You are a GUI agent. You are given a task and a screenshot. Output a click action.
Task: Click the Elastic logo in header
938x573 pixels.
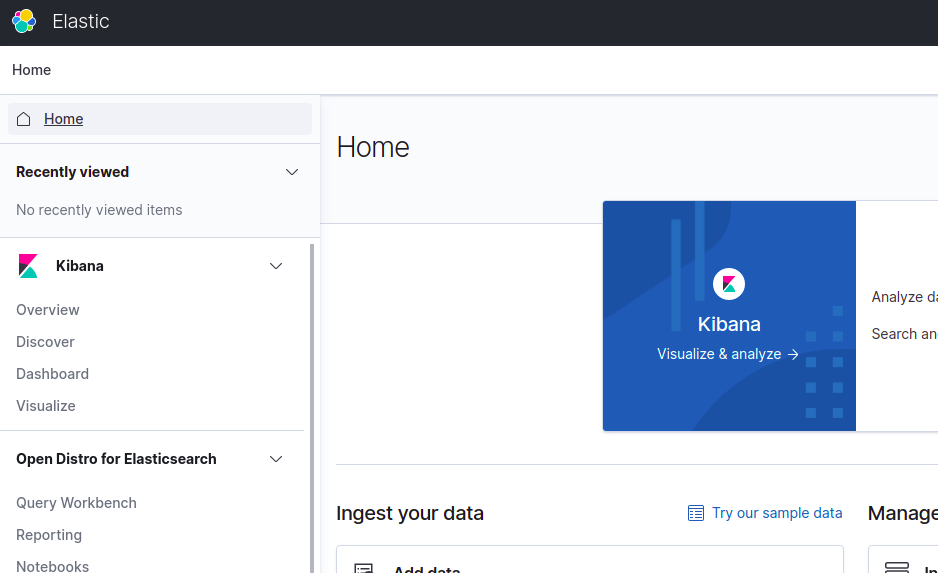tap(24, 22)
